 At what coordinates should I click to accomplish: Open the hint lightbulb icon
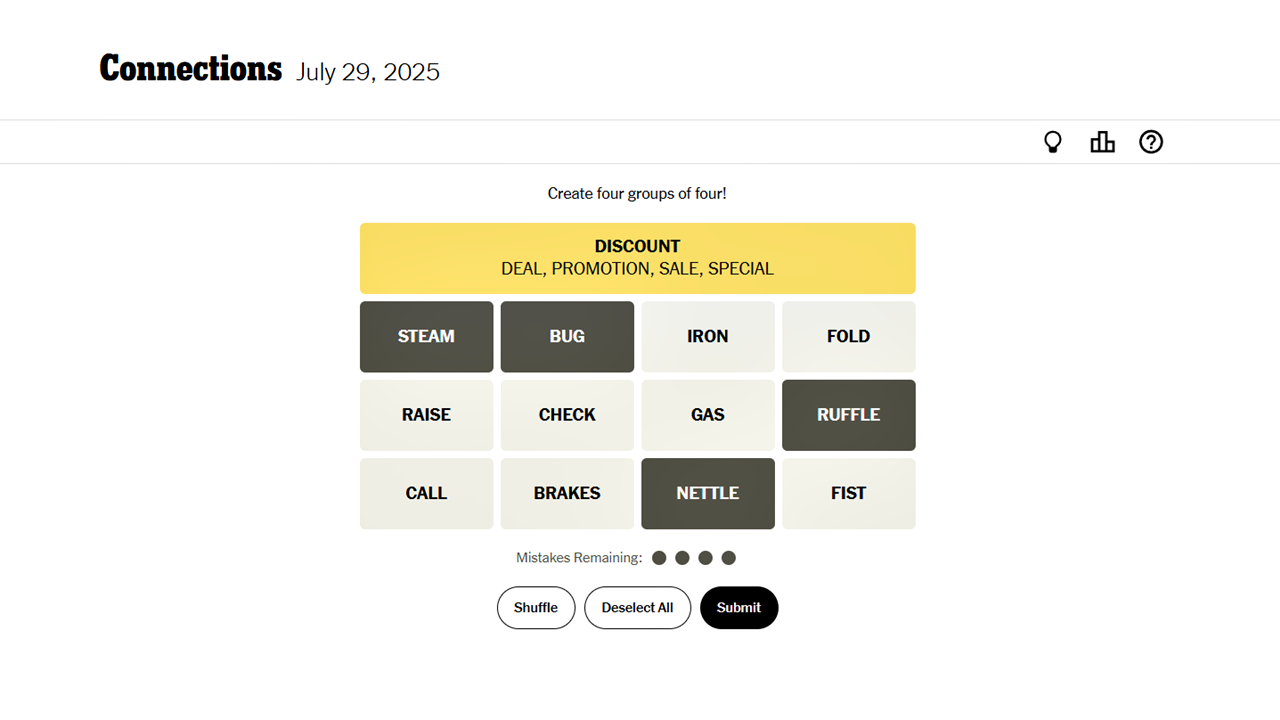(x=1052, y=141)
